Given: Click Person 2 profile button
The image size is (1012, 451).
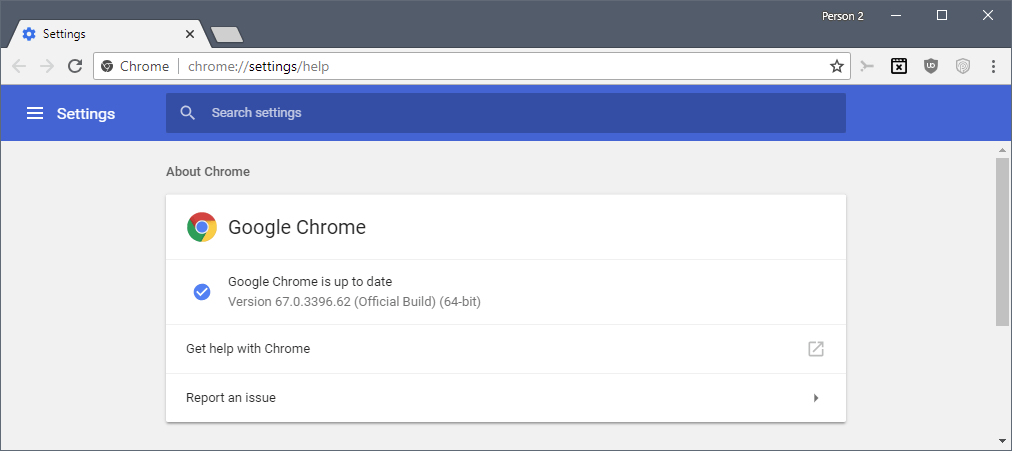Looking at the screenshot, I should pos(842,16).
